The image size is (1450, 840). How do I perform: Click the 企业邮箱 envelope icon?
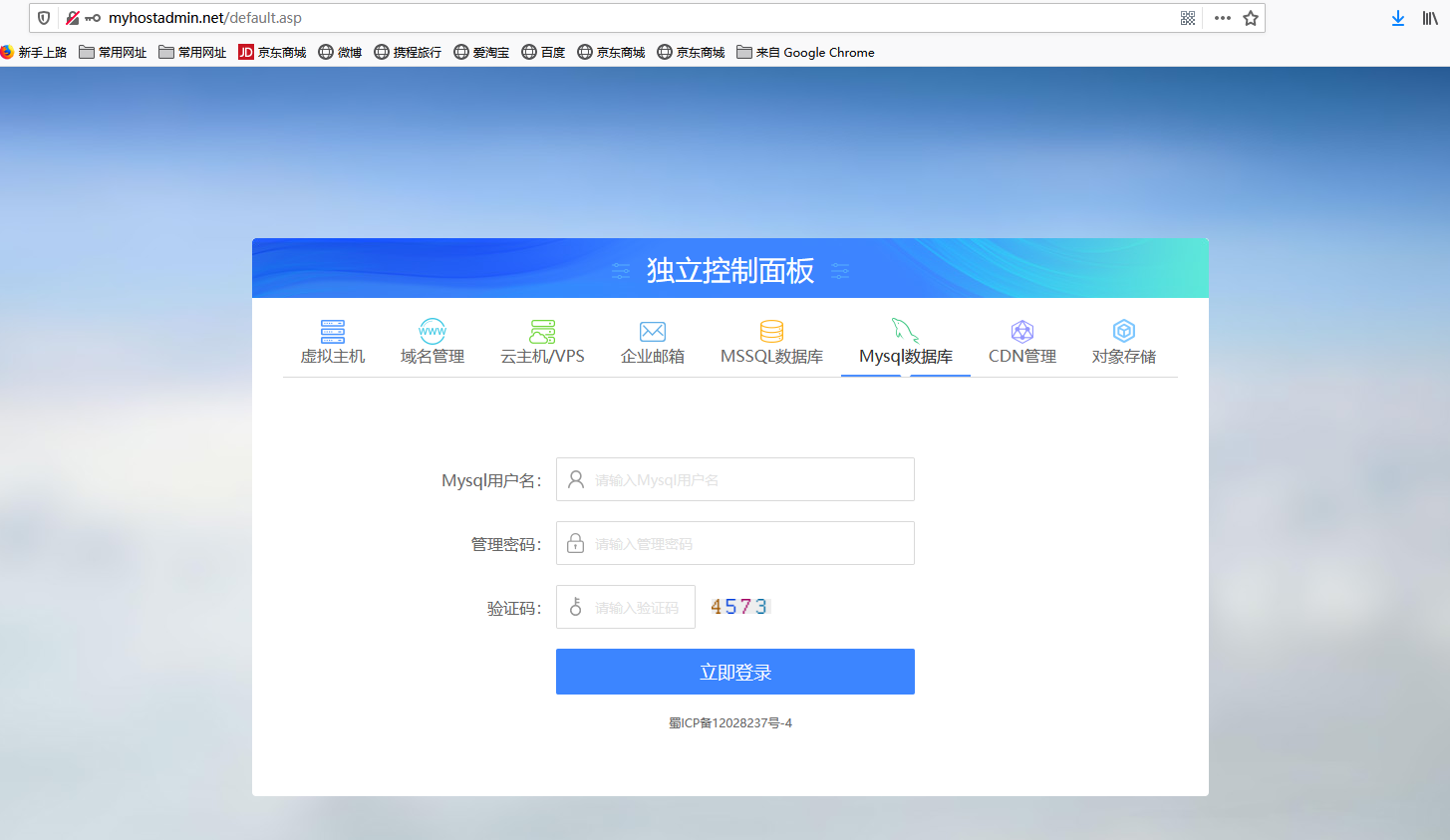point(652,329)
